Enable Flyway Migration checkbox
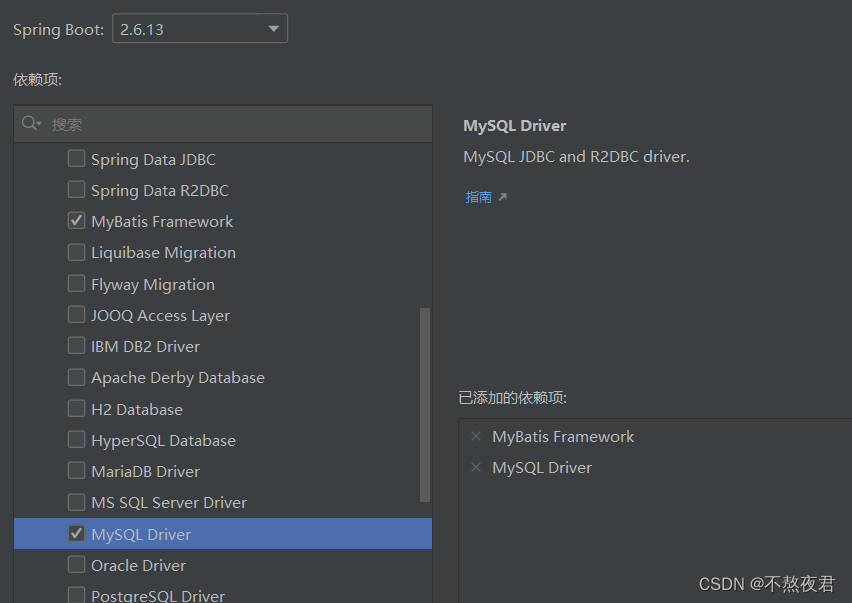This screenshot has width=852, height=603. point(77,283)
